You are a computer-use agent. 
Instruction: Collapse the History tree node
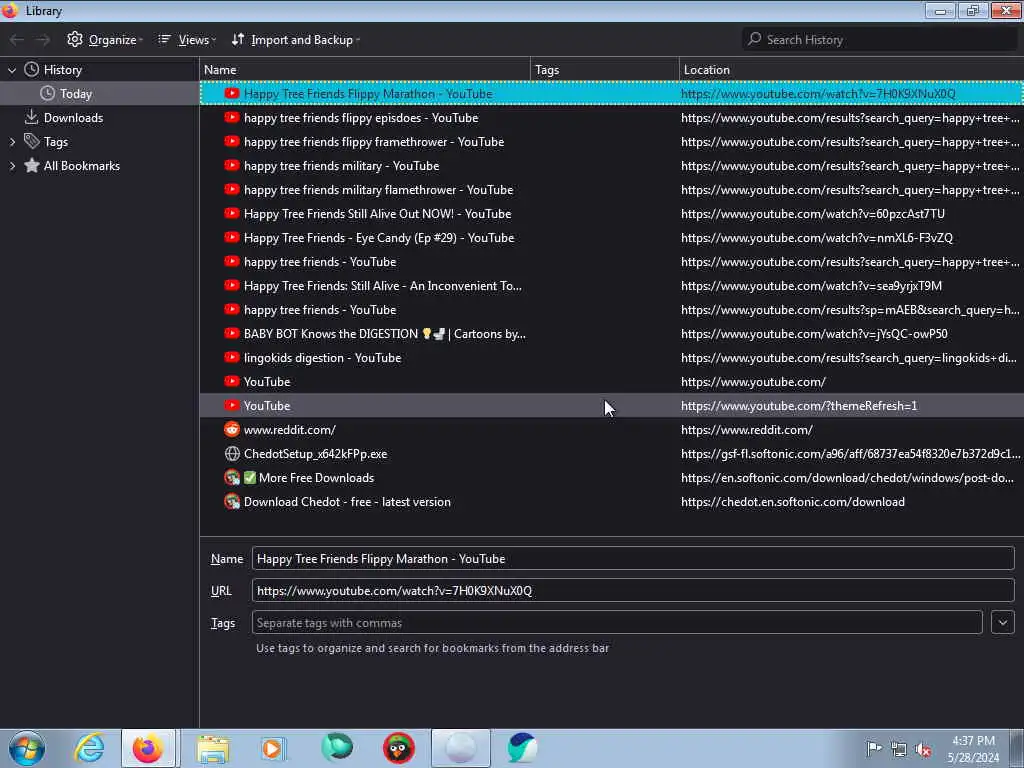(12, 70)
